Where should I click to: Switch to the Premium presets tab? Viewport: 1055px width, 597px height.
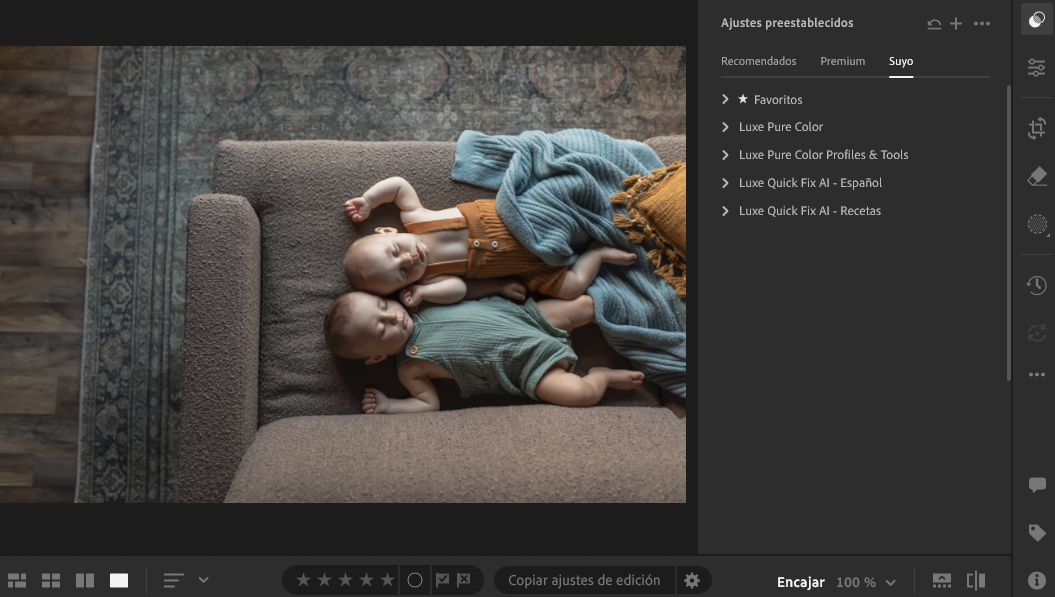click(x=842, y=61)
